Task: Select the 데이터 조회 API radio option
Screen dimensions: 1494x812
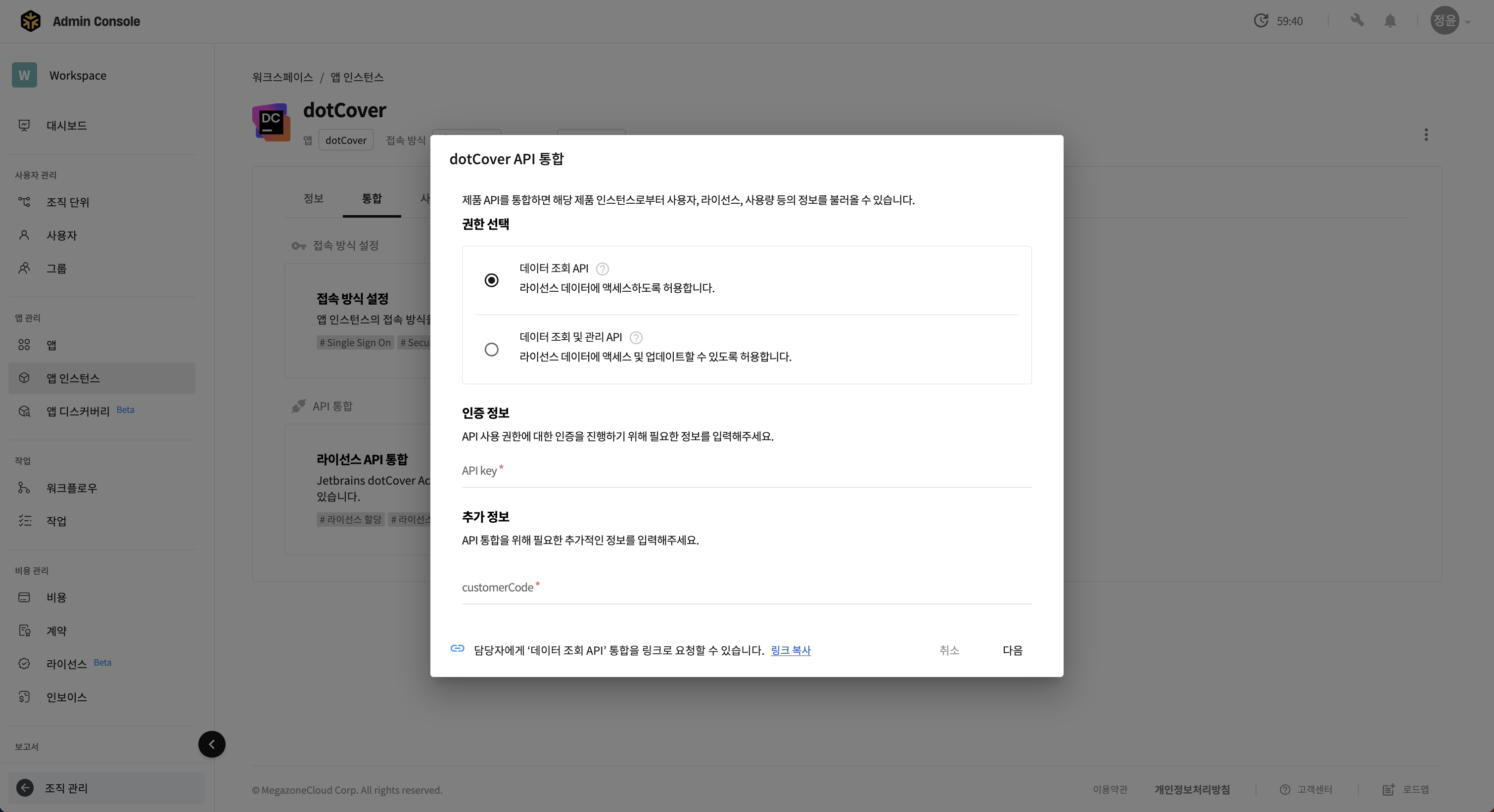Action: pos(491,280)
